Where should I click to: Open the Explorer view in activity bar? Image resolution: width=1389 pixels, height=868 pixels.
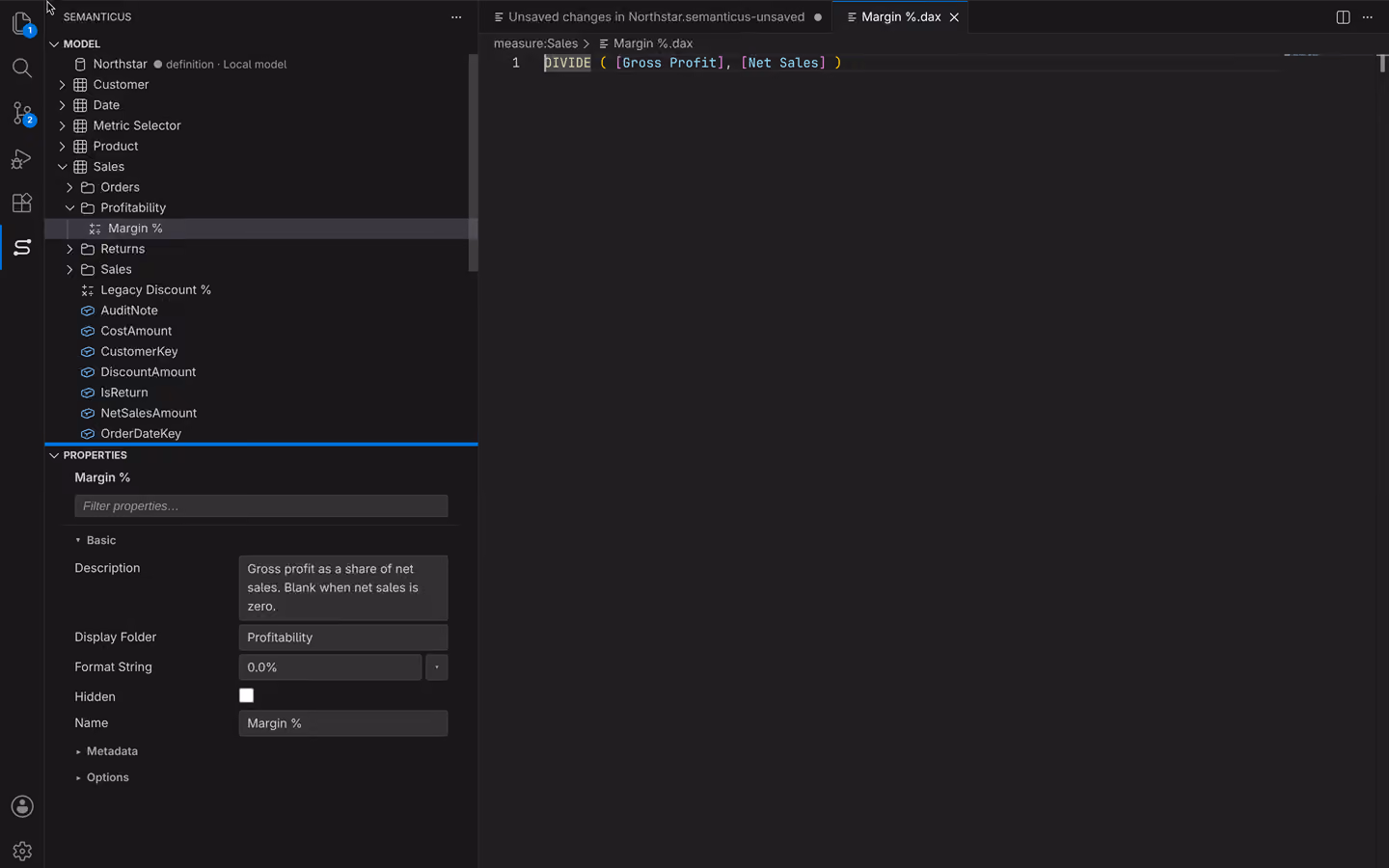tap(22, 22)
